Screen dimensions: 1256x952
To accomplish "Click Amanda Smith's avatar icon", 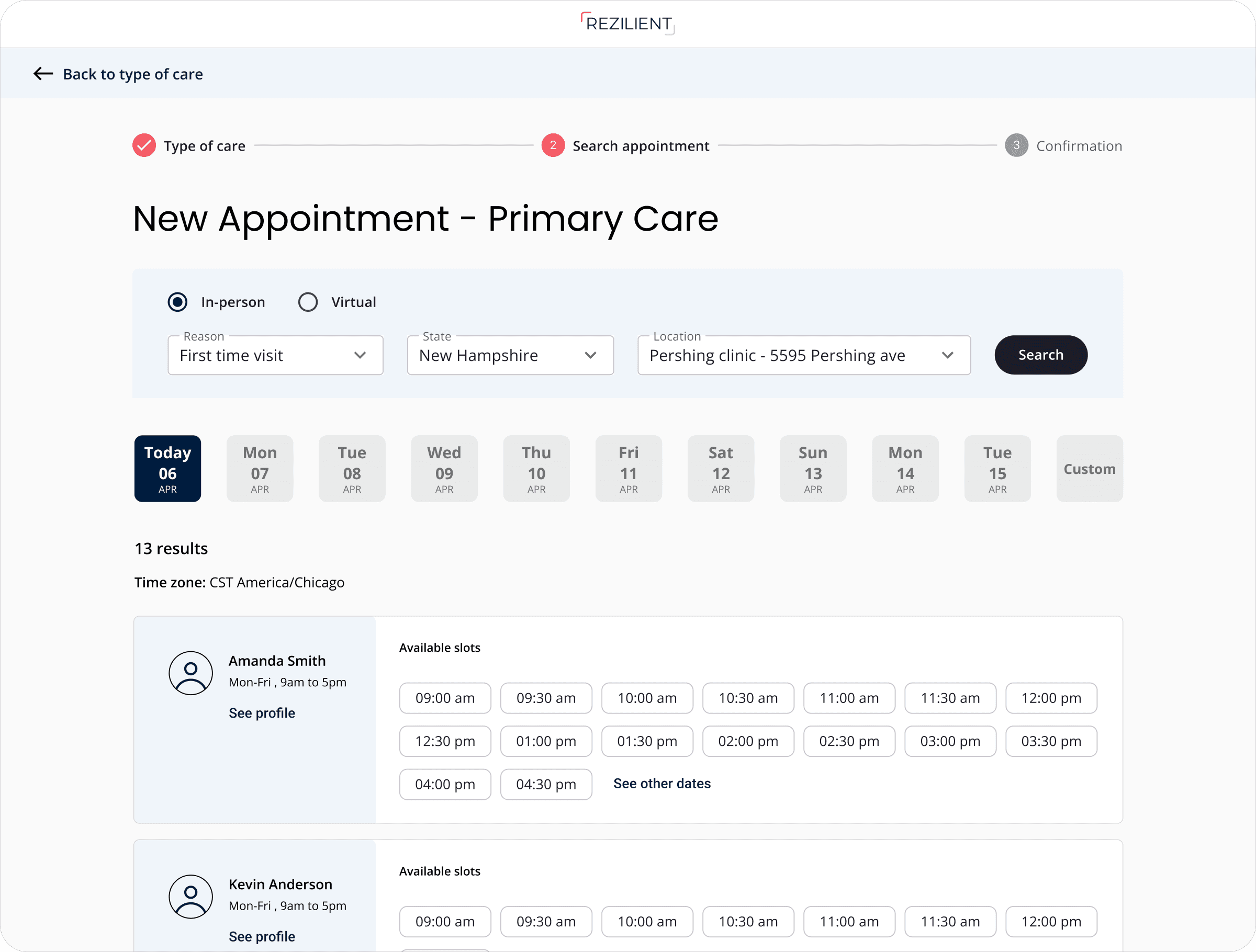I will click(x=191, y=673).
